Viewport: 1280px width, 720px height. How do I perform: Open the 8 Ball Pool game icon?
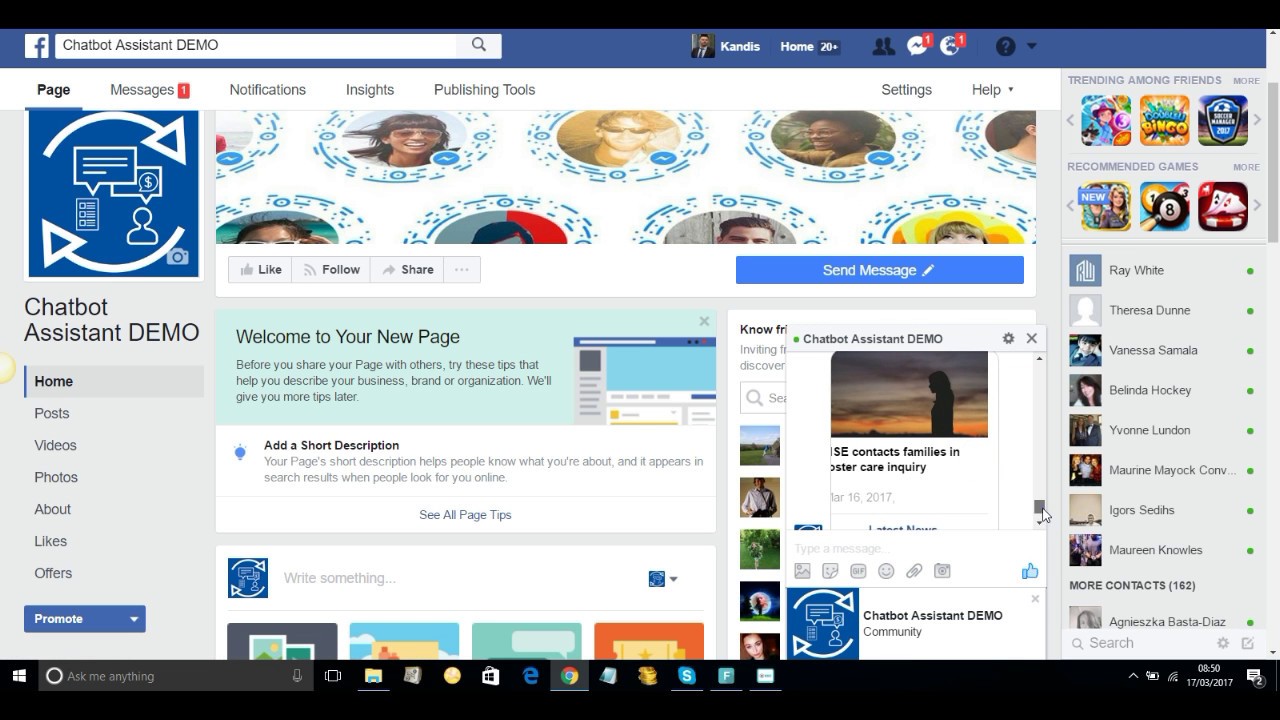point(1164,206)
